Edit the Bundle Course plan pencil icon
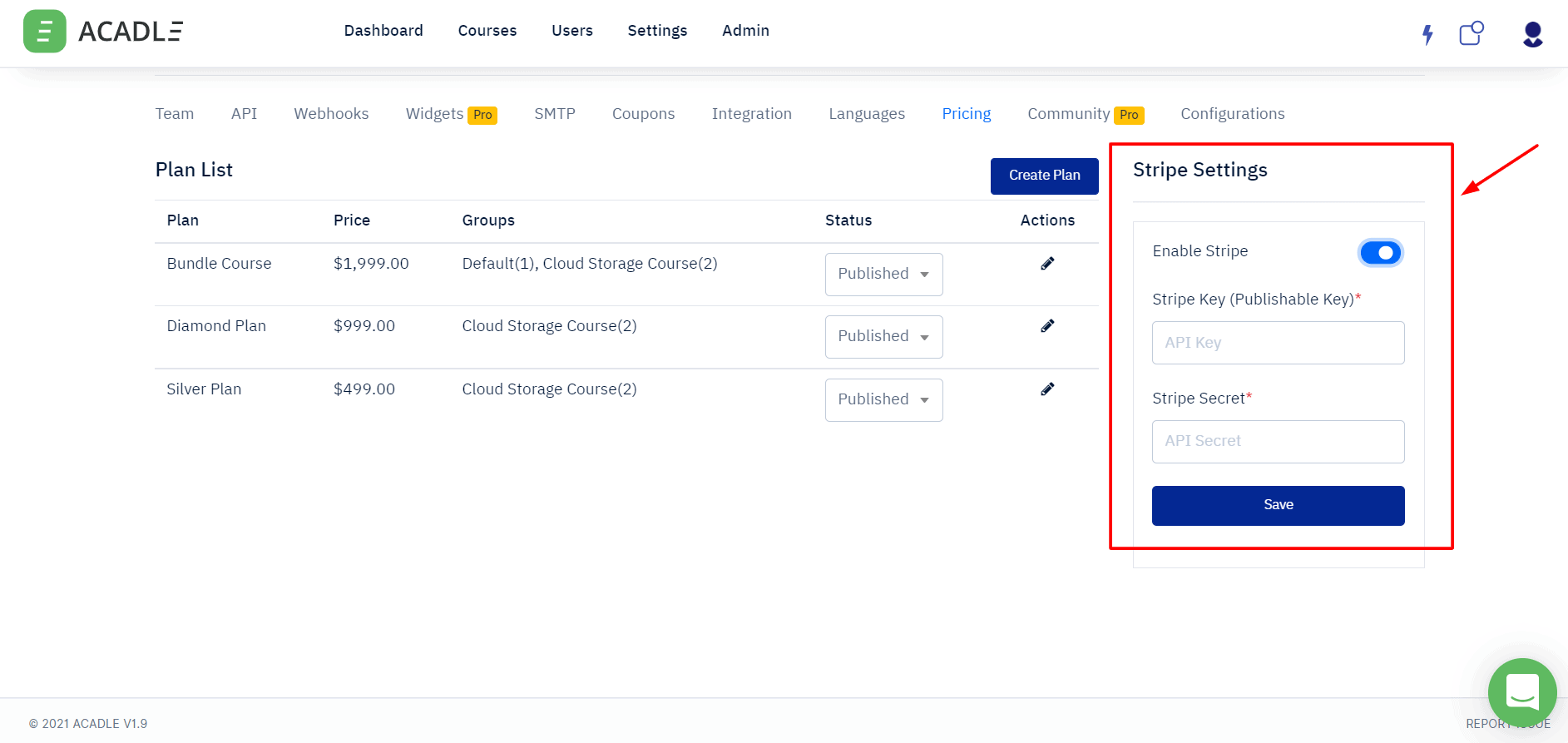 pos(1047,264)
